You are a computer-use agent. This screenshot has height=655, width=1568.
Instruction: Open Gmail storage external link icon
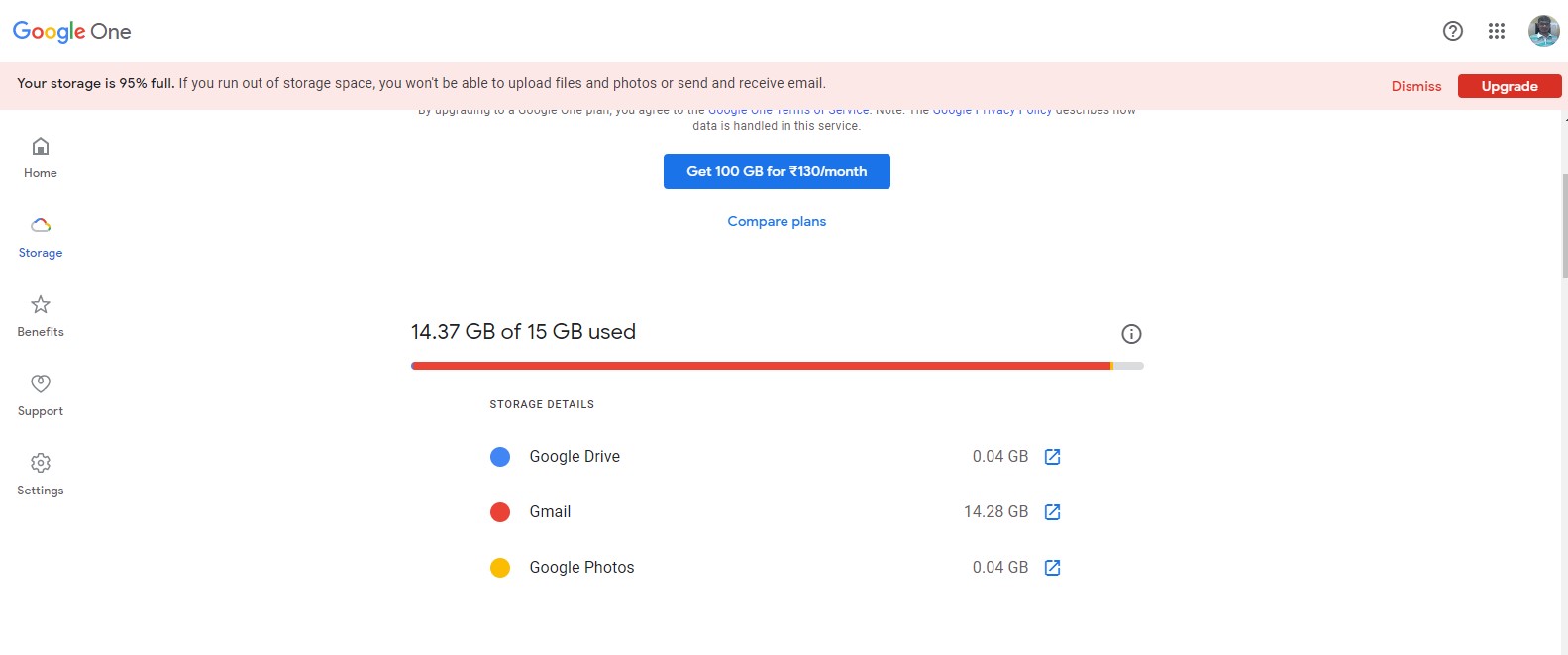(x=1053, y=512)
